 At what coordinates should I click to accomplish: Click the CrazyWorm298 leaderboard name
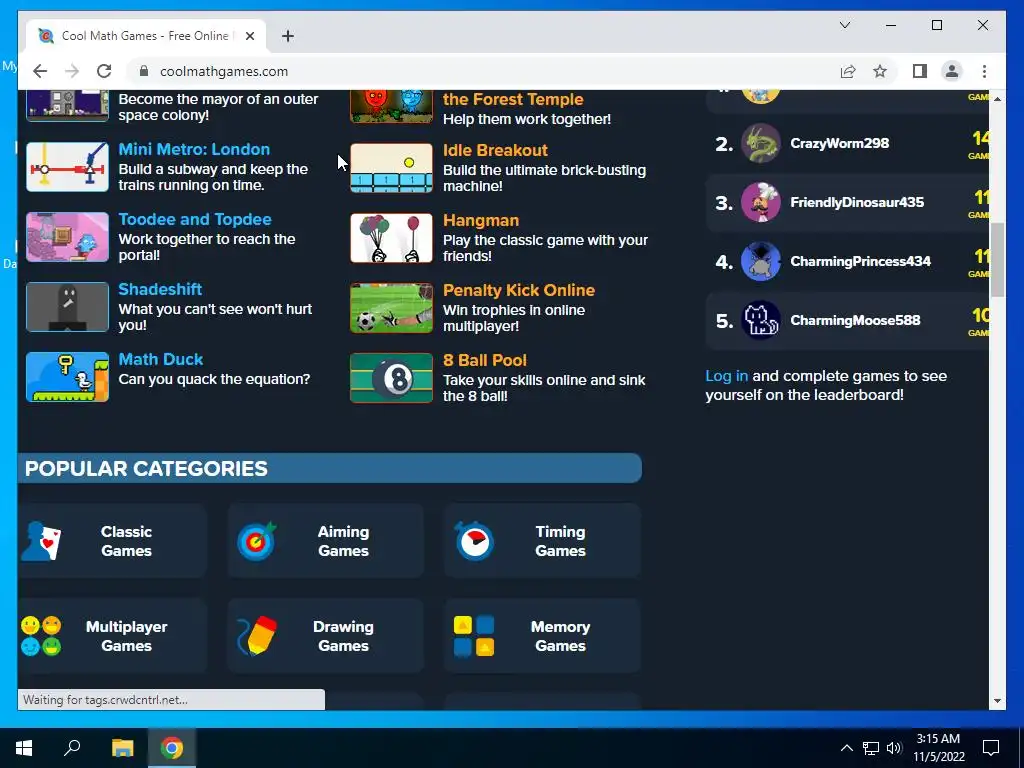tap(839, 143)
